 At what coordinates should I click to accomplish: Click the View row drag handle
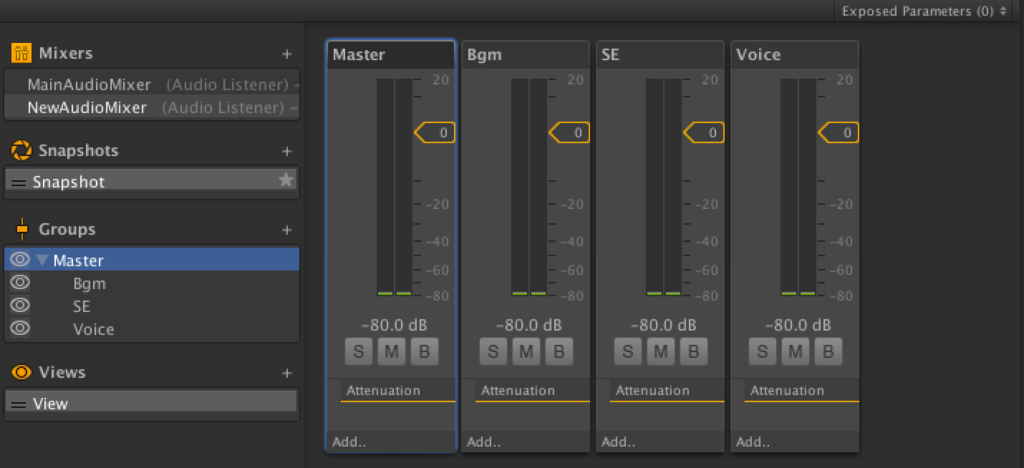tap(19, 405)
